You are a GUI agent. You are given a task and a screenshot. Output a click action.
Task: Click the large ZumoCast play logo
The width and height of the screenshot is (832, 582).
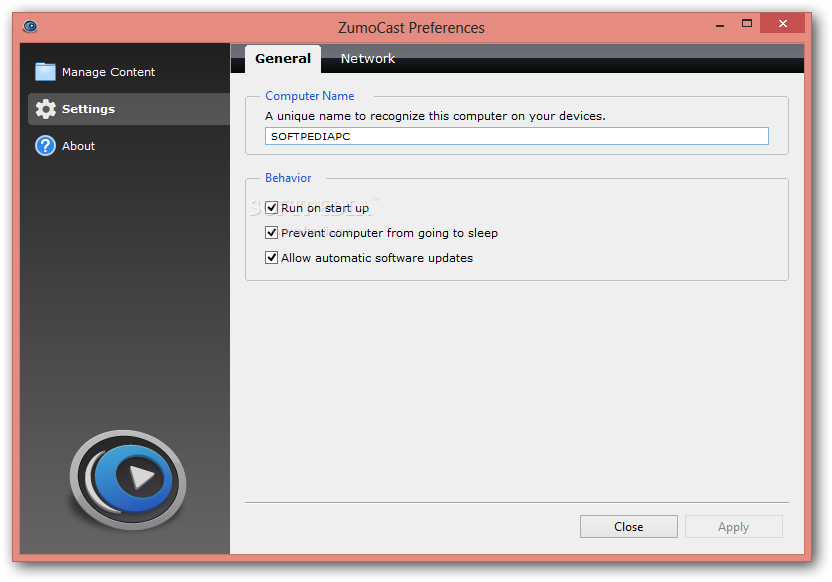128,480
